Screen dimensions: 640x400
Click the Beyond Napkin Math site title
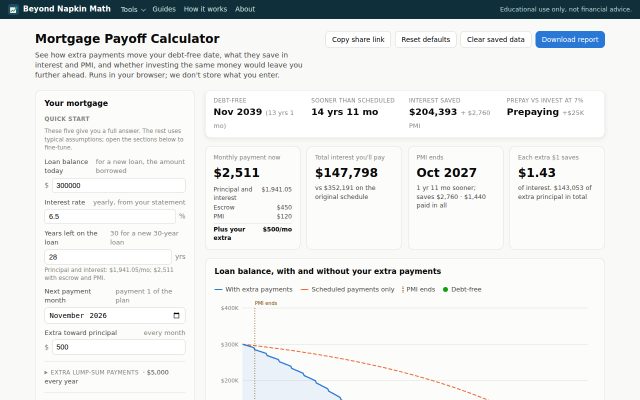(x=67, y=9)
